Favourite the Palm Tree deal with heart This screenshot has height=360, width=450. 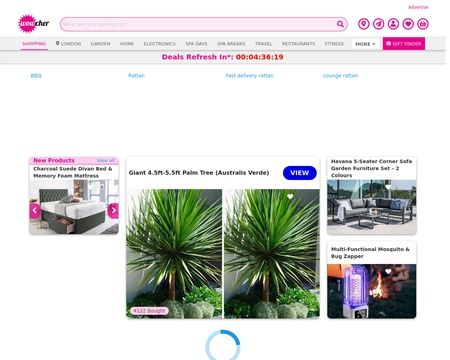tap(290, 197)
